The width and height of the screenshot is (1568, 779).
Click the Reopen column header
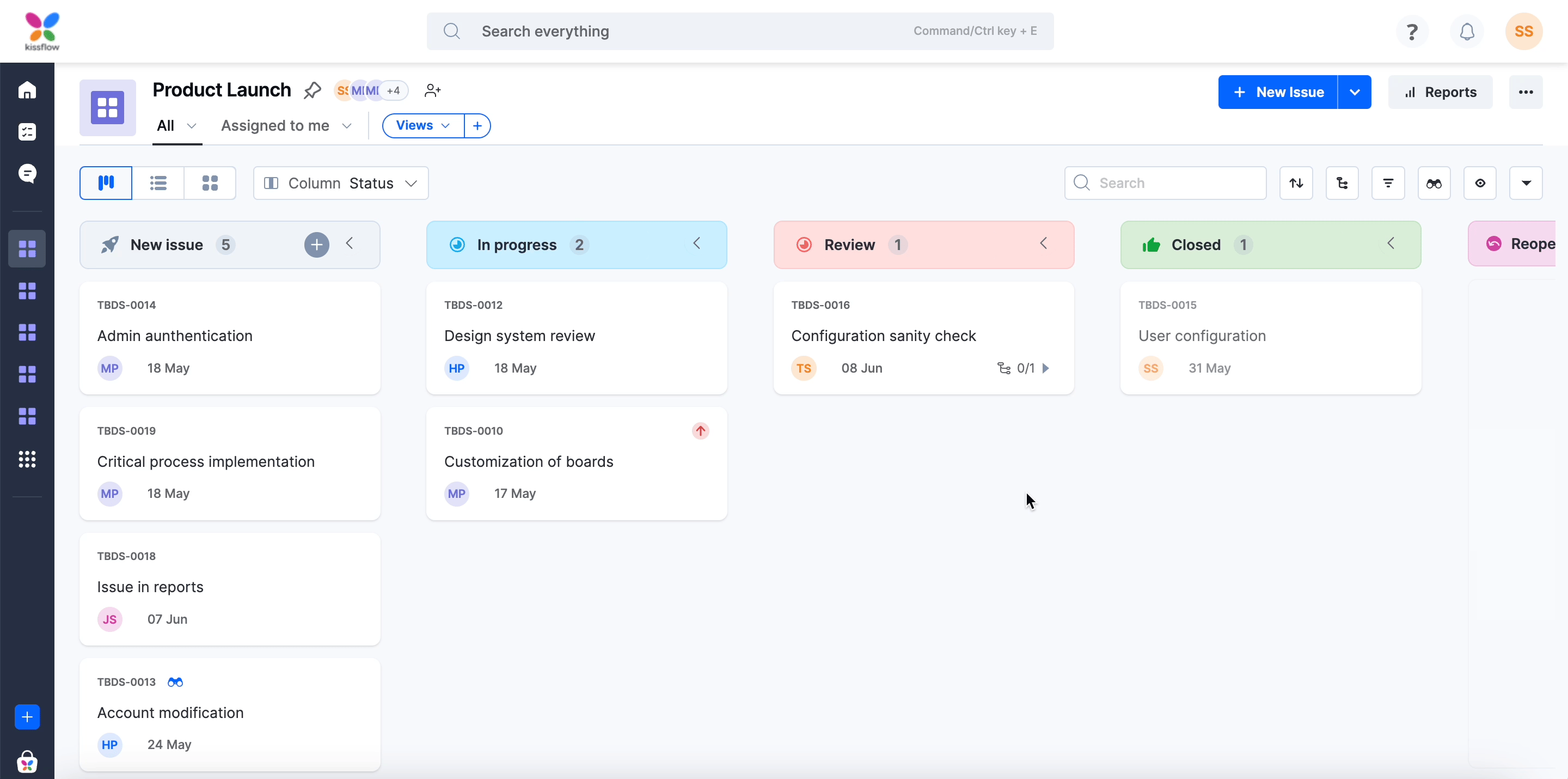[1512, 244]
